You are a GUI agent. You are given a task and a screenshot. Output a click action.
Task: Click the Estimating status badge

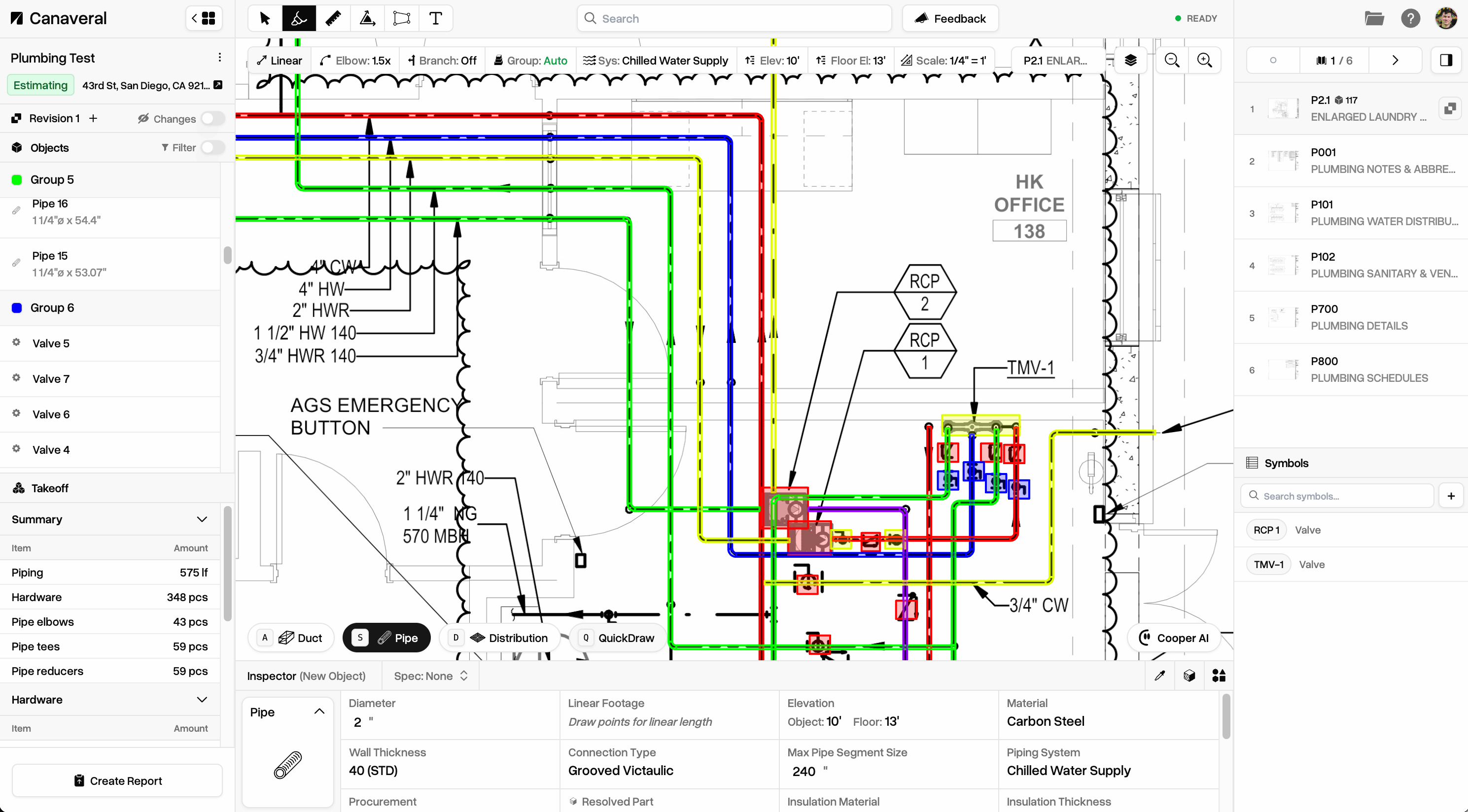[x=40, y=85]
